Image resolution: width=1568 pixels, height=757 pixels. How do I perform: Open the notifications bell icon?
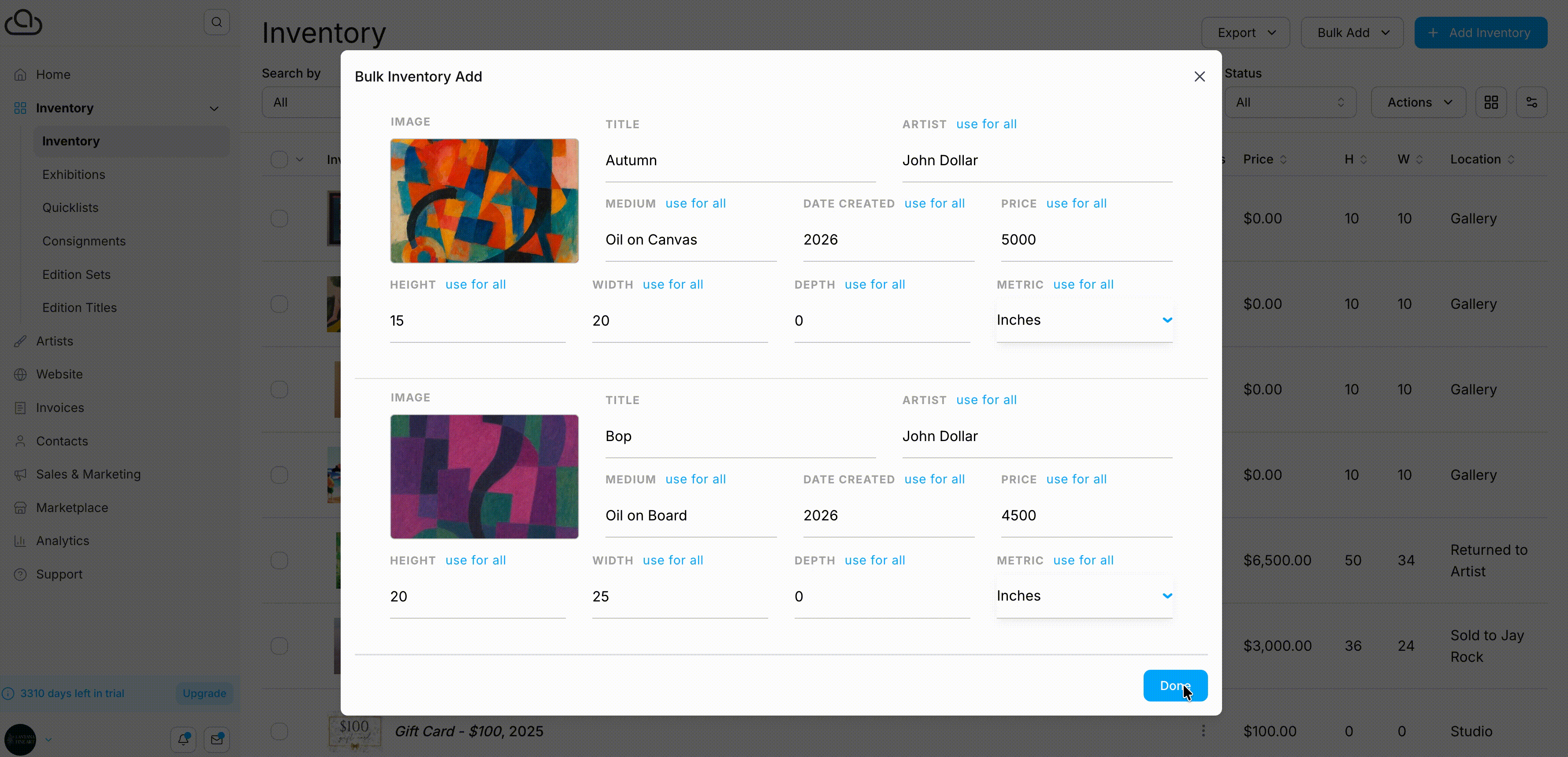[x=183, y=739]
